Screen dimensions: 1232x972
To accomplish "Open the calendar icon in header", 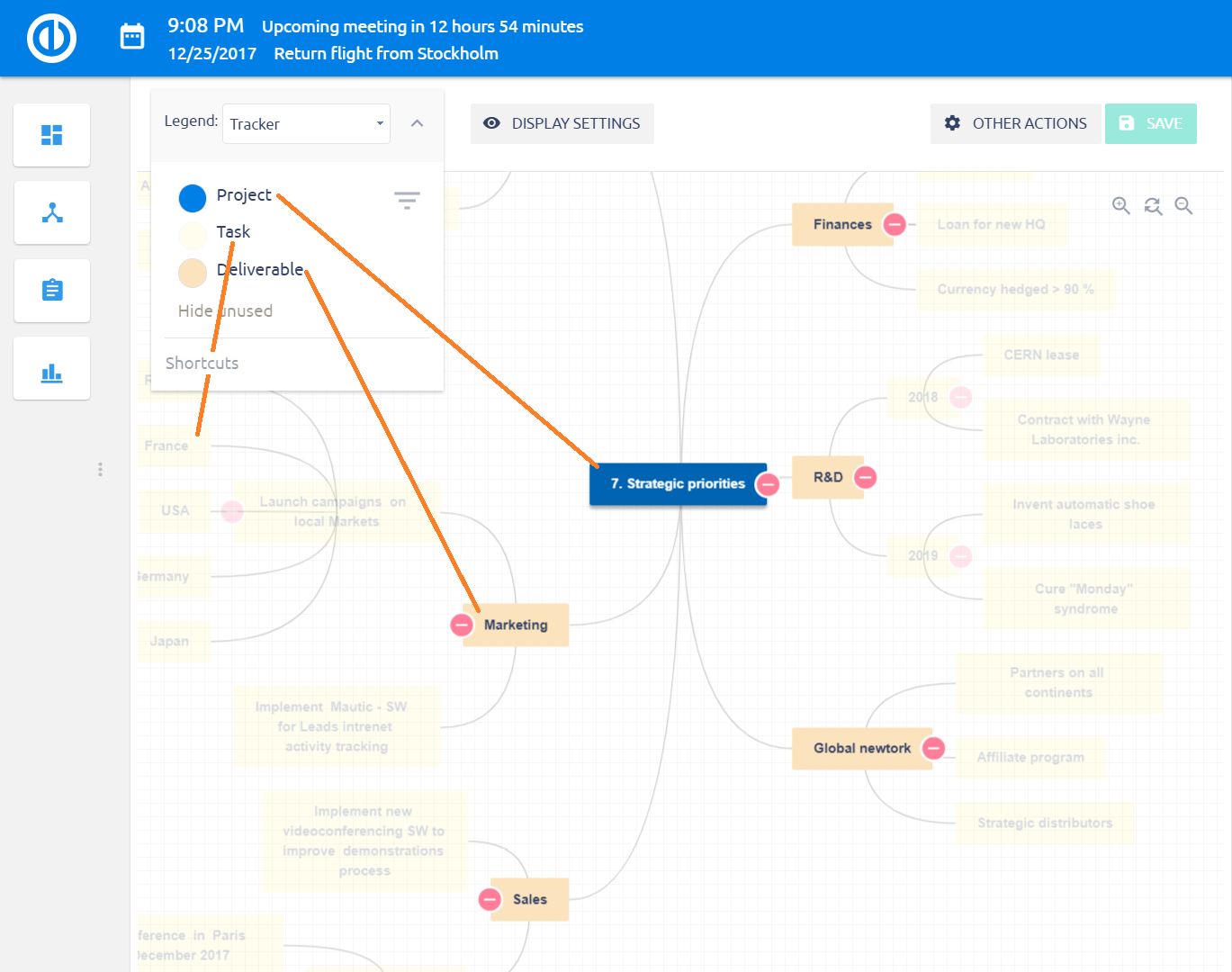I will (132, 37).
